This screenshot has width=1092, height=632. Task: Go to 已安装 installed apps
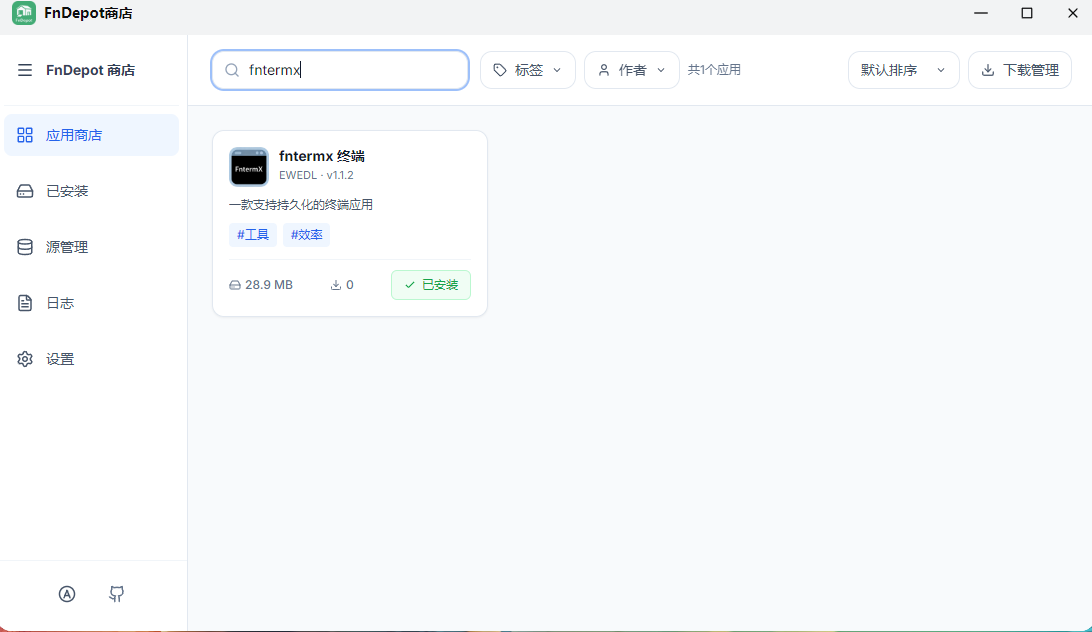coord(91,191)
